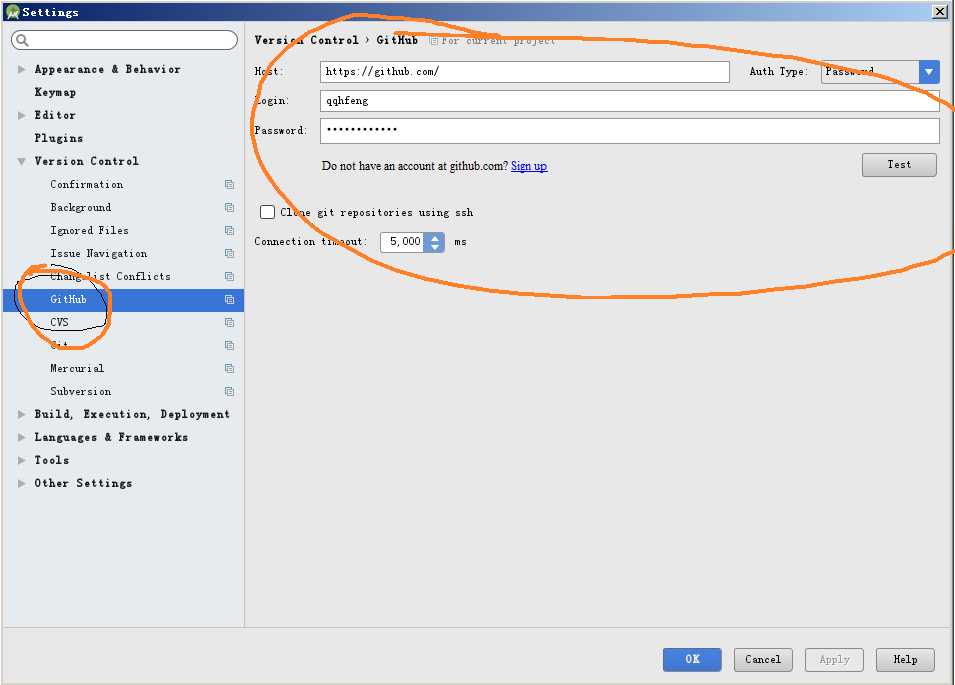
Task: Click the Login field with qqhfeng
Action: coord(630,100)
